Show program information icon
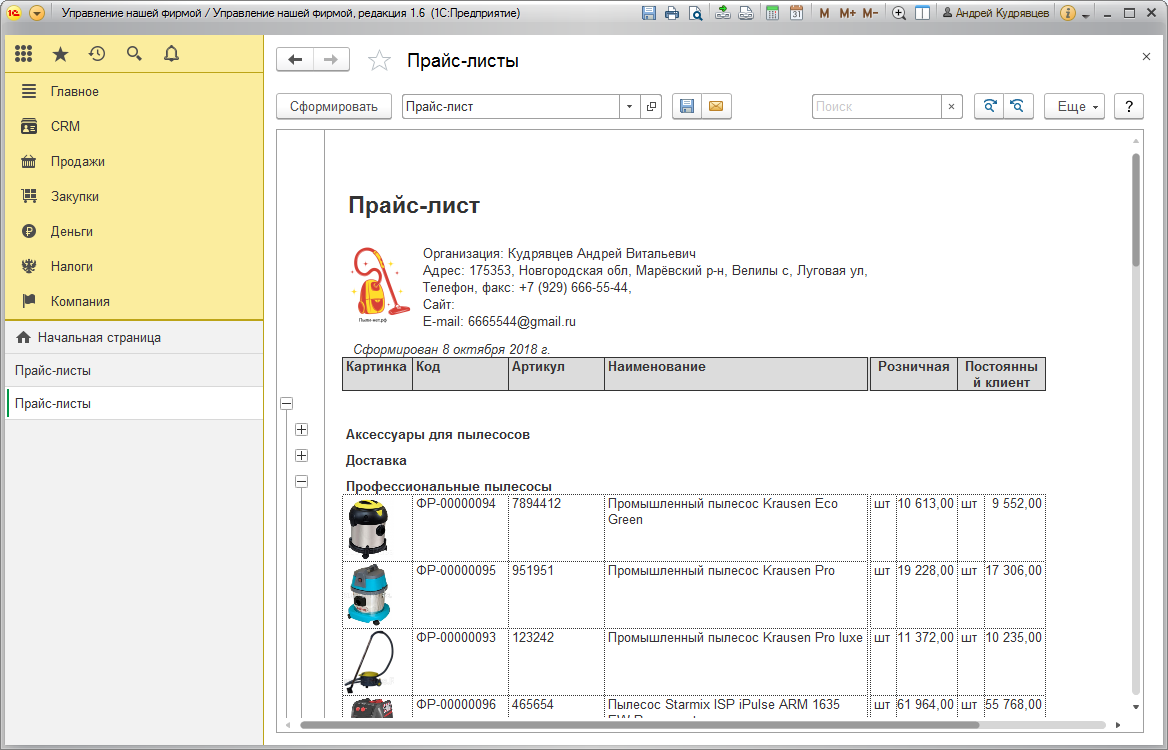 tap(1067, 13)
